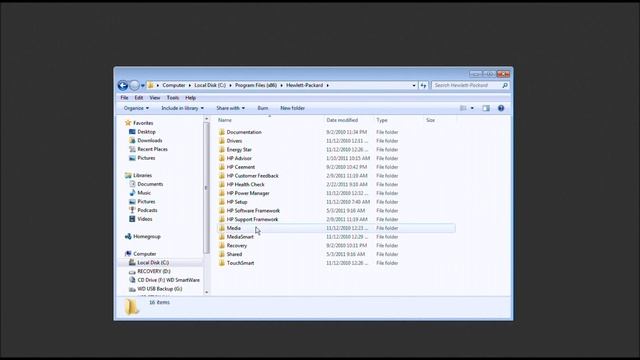This screenshot has width=640, height=360.
Task: Open the Tools menu
Action: [x=173, y=98]
